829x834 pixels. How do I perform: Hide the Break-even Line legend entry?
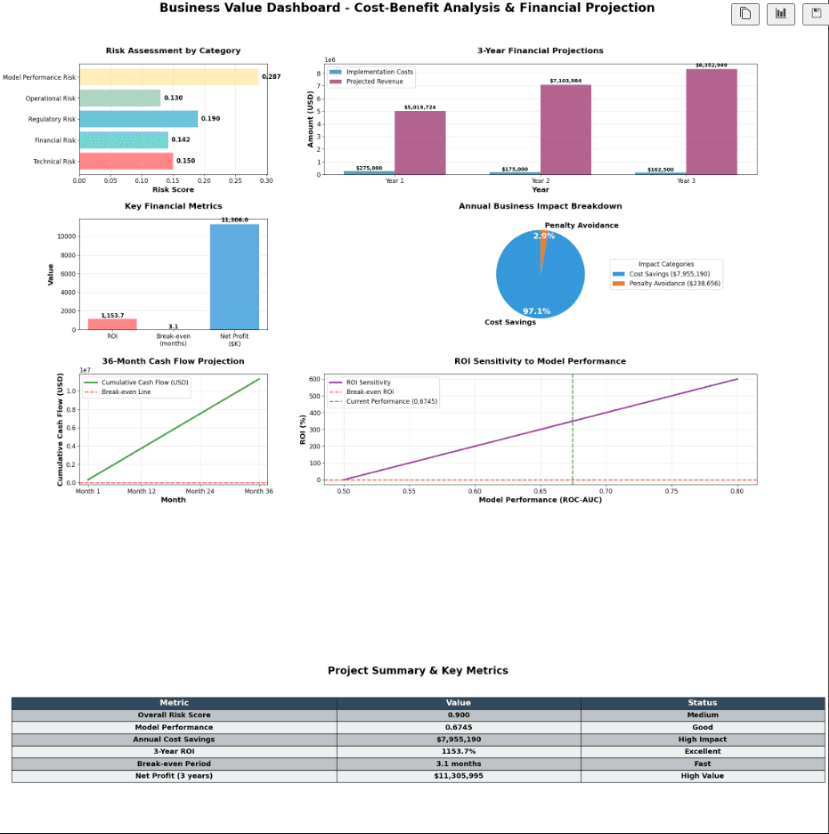coord(126,392)
